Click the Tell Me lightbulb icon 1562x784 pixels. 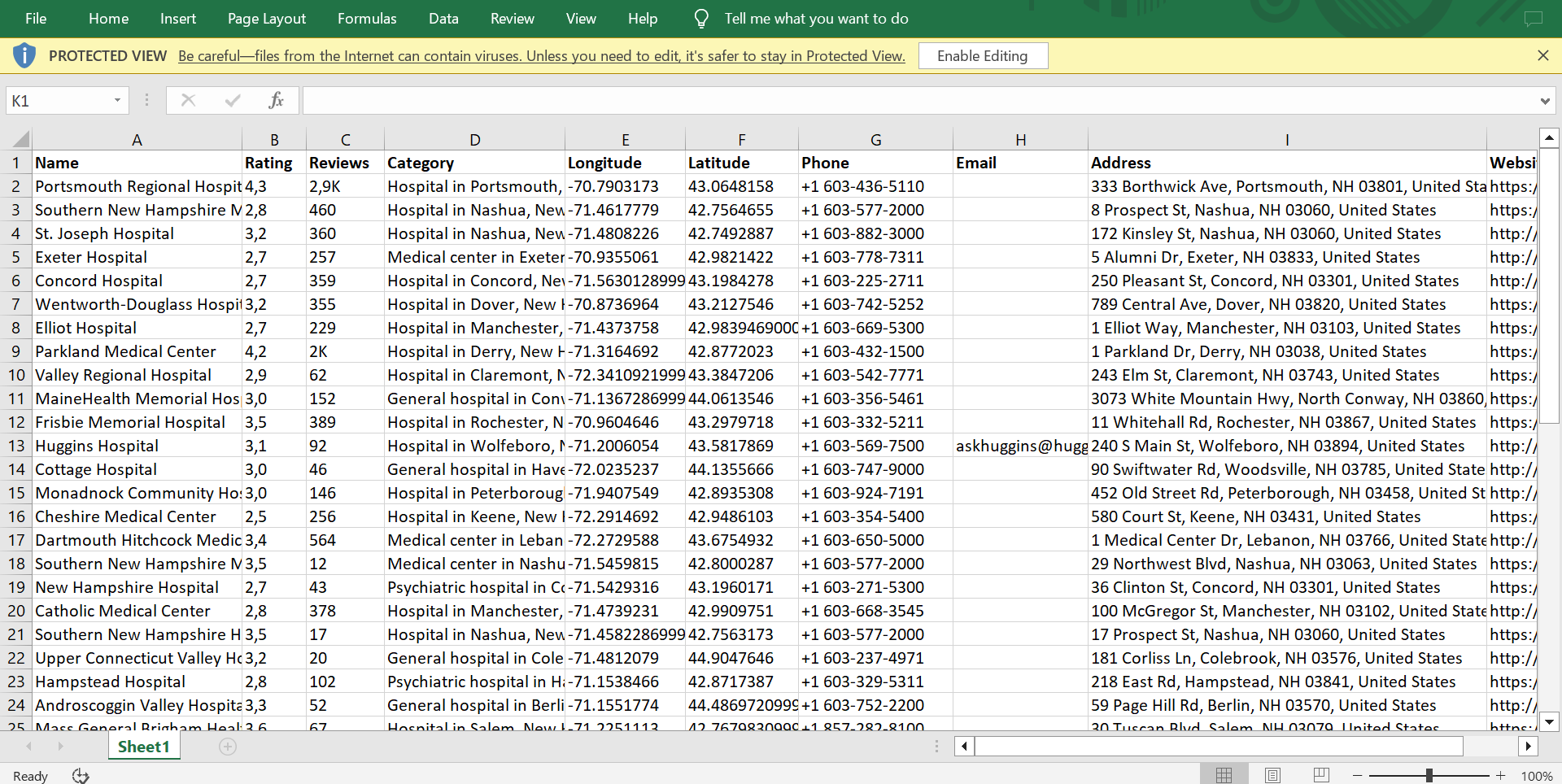click(x=701, y=19)
